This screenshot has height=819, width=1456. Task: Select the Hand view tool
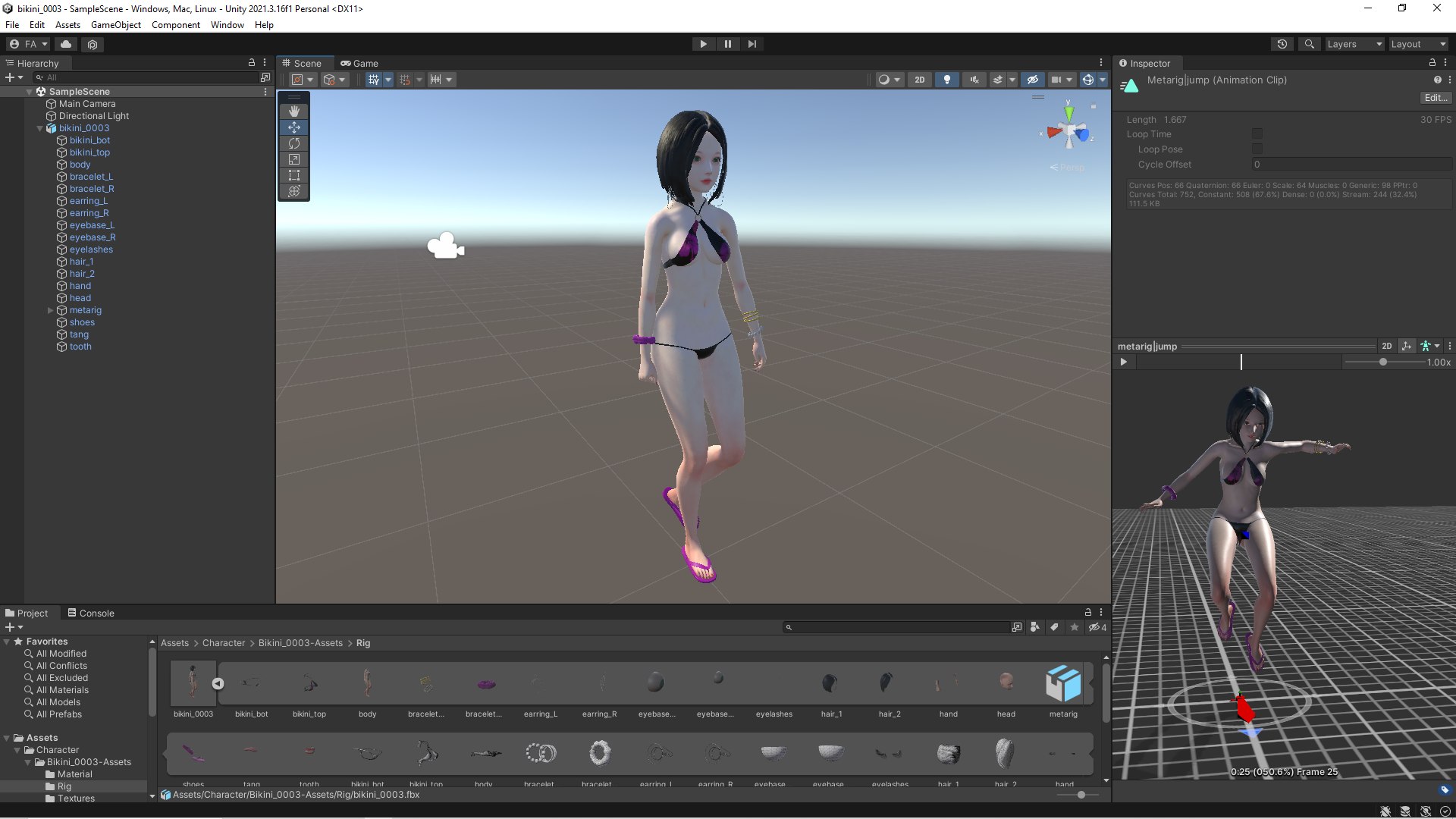tap(294, 111)
